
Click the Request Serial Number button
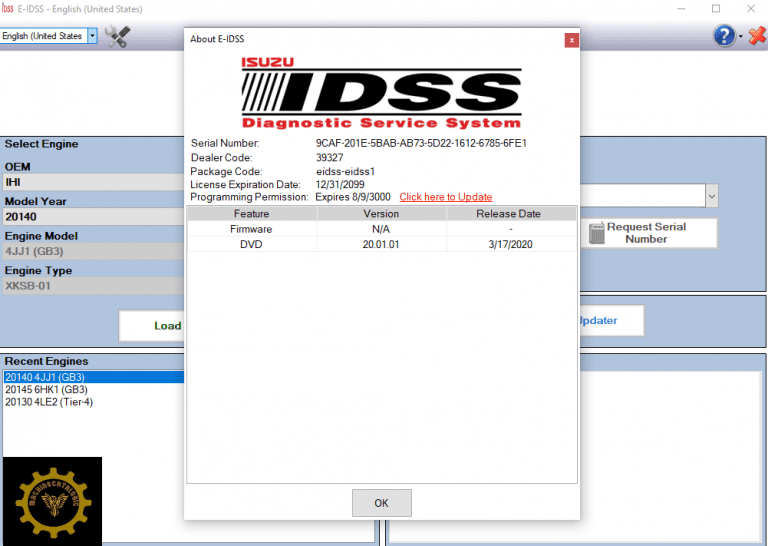(649, 233)
